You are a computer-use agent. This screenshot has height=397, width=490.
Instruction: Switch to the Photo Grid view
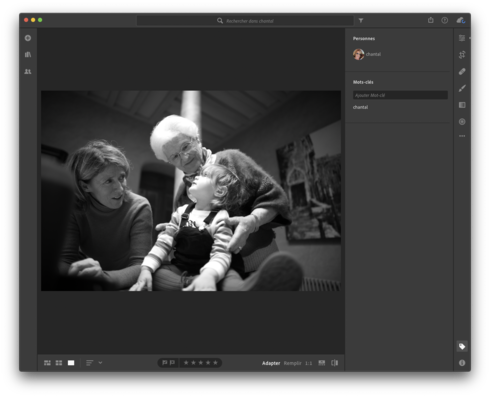tap(47, 363)
